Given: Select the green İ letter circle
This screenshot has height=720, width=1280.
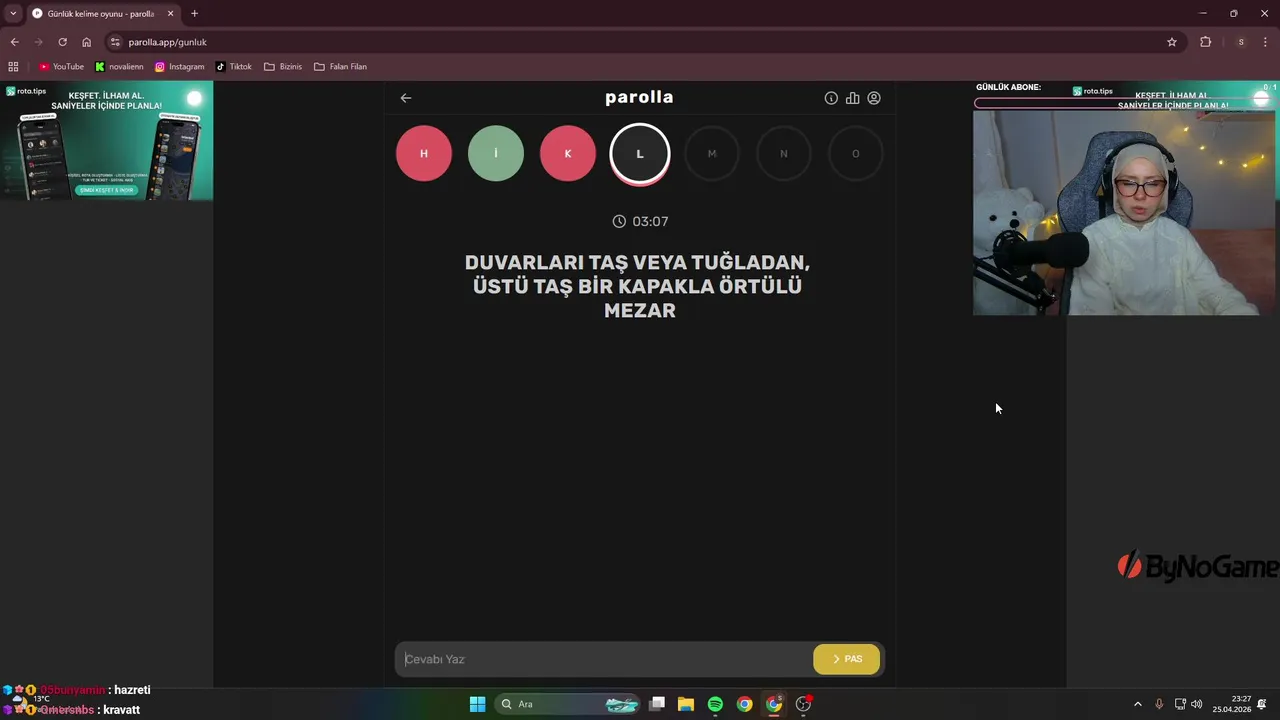Looking at the screenshot, I should tap(496, 154).
